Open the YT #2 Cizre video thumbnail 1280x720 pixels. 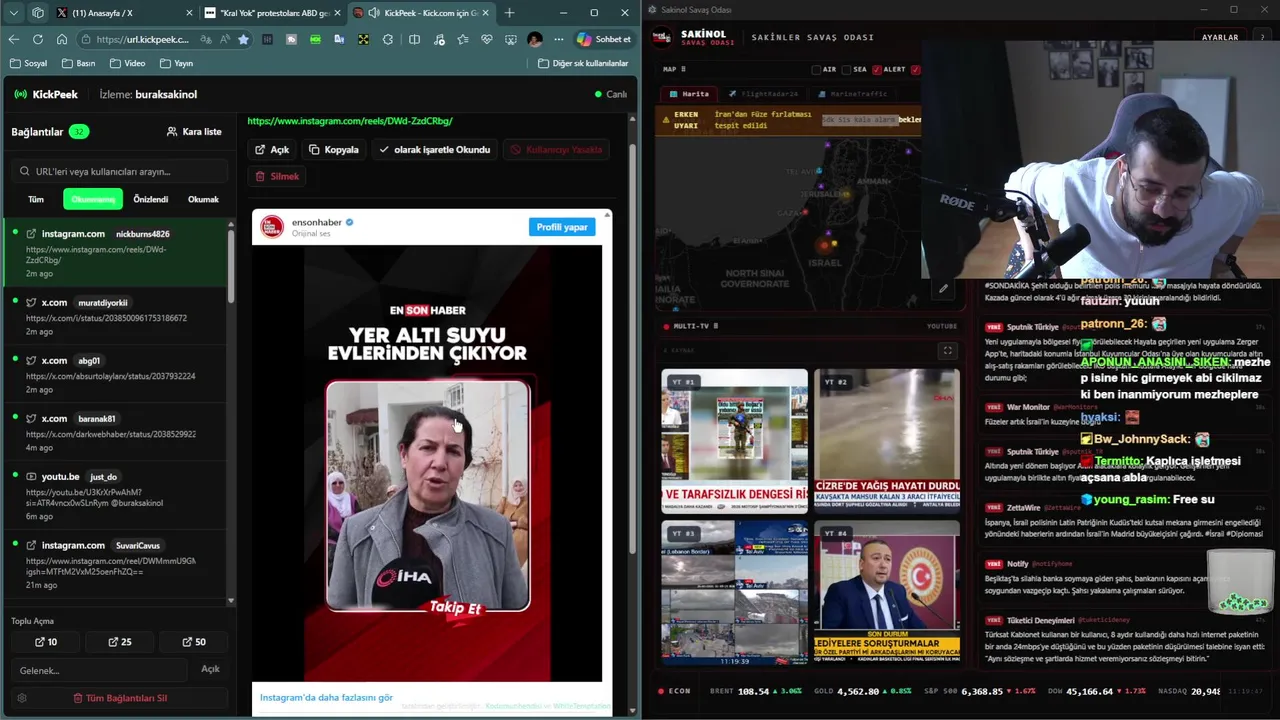tap(887, 440)
